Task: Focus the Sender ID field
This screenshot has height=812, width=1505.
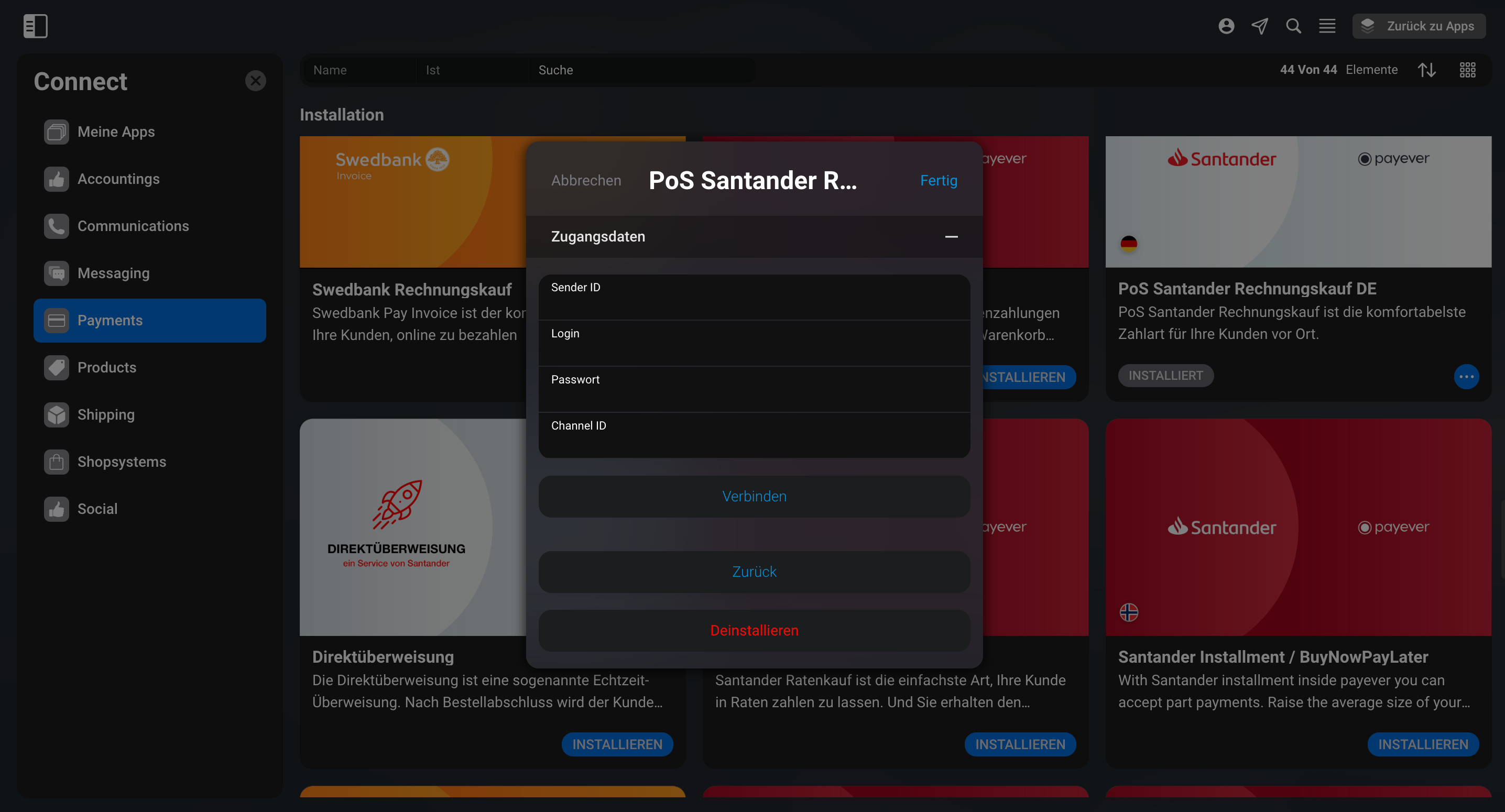Action: pos(754,298)
